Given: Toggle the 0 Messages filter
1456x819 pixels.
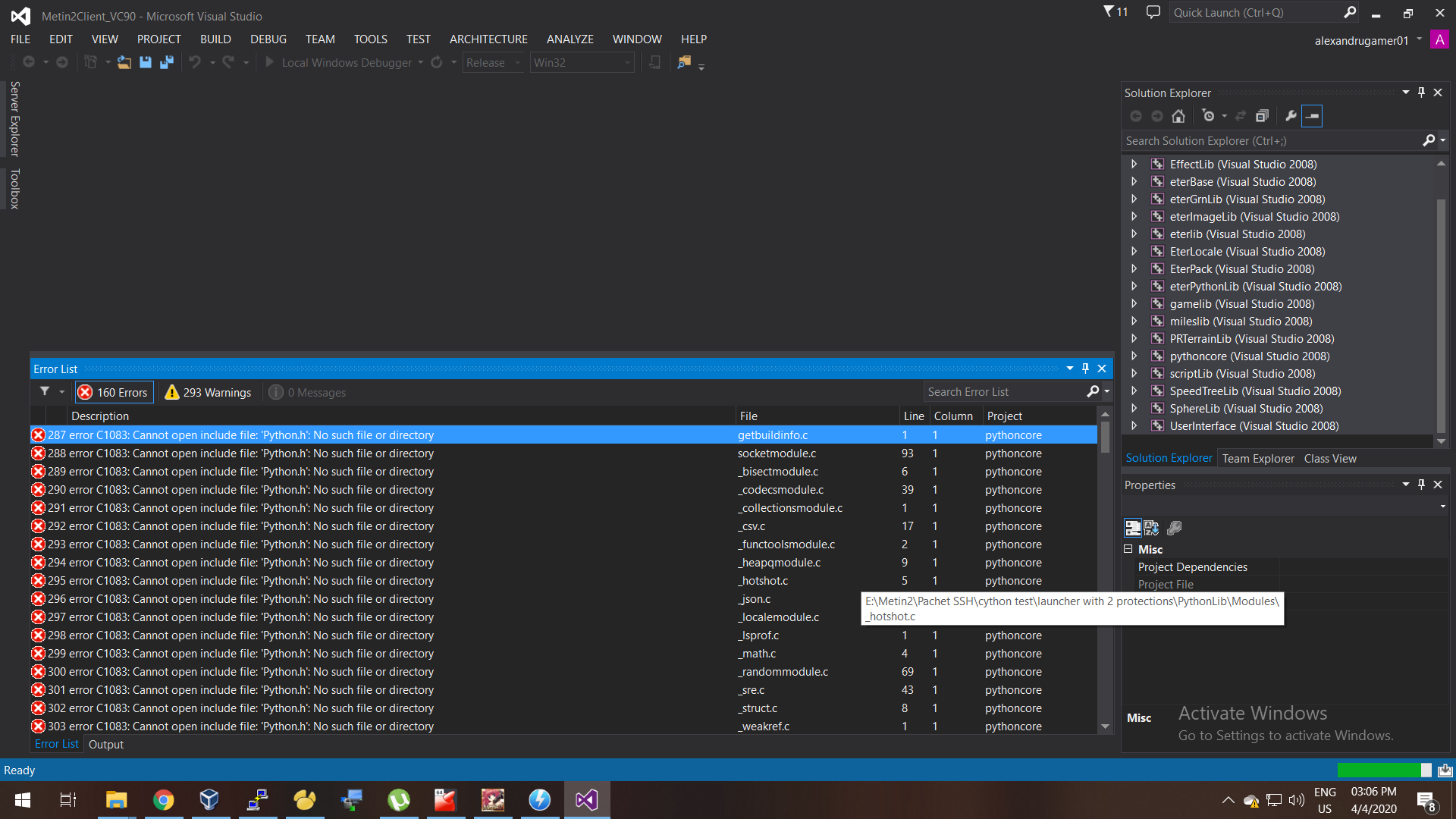Looking at the screenshot, I should [x=308, y=392].
